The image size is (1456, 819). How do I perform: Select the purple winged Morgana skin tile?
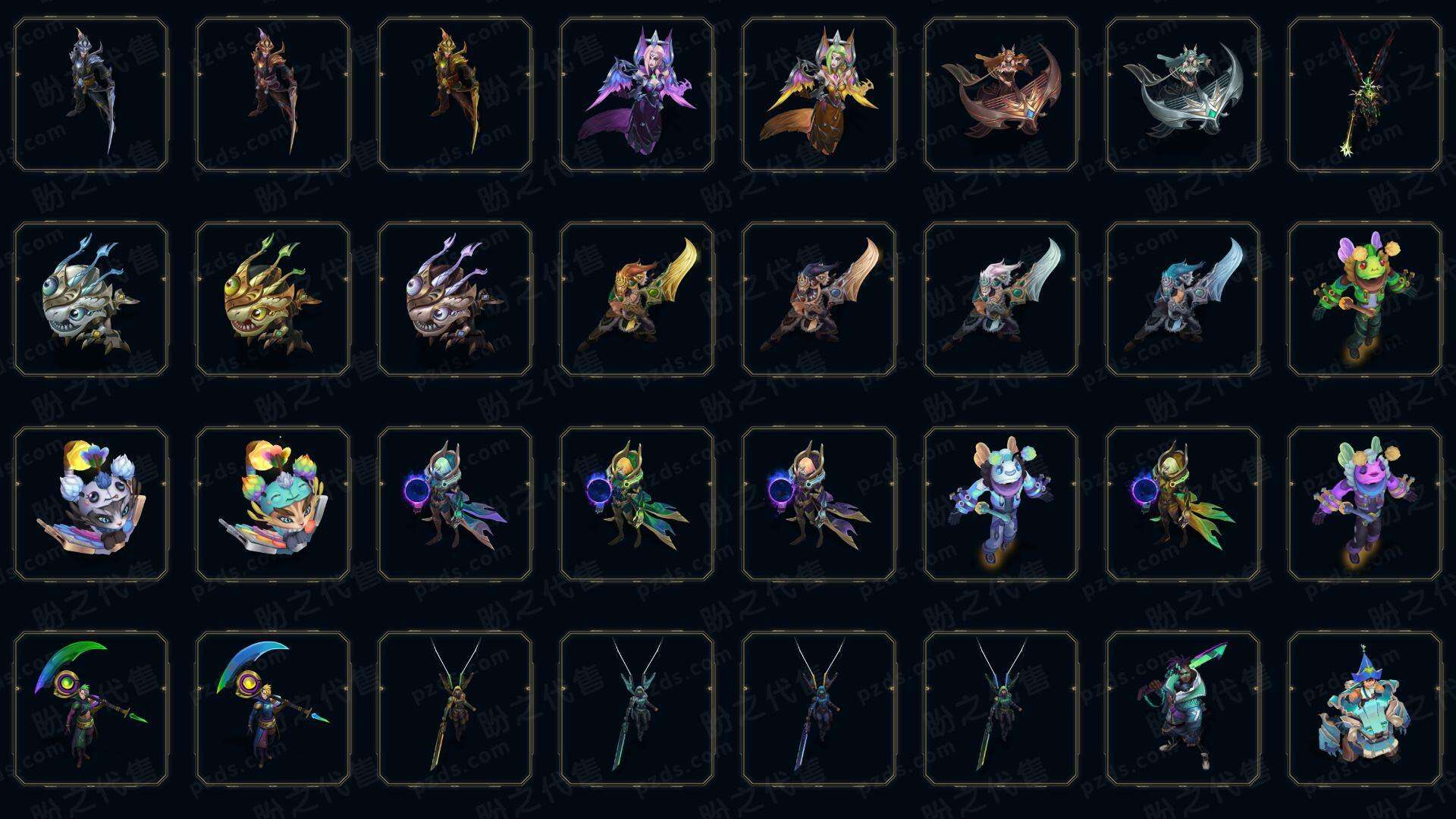click(637, 95)
